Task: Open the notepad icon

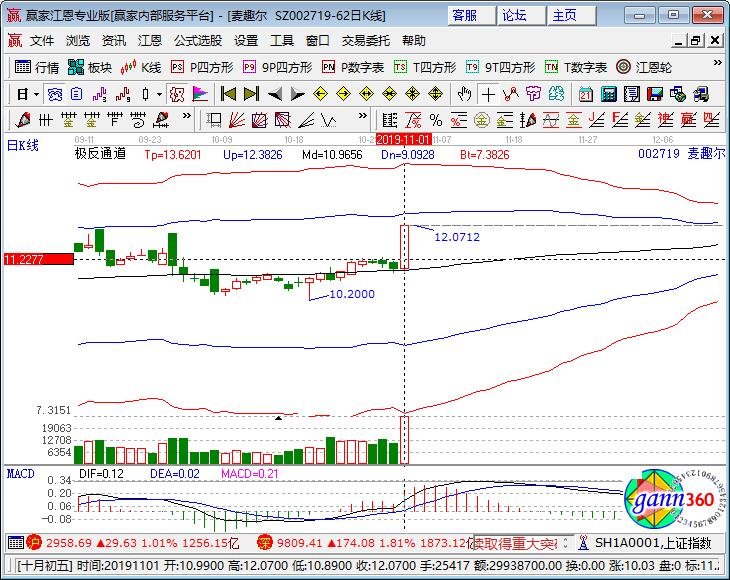Action: [632, 94]
